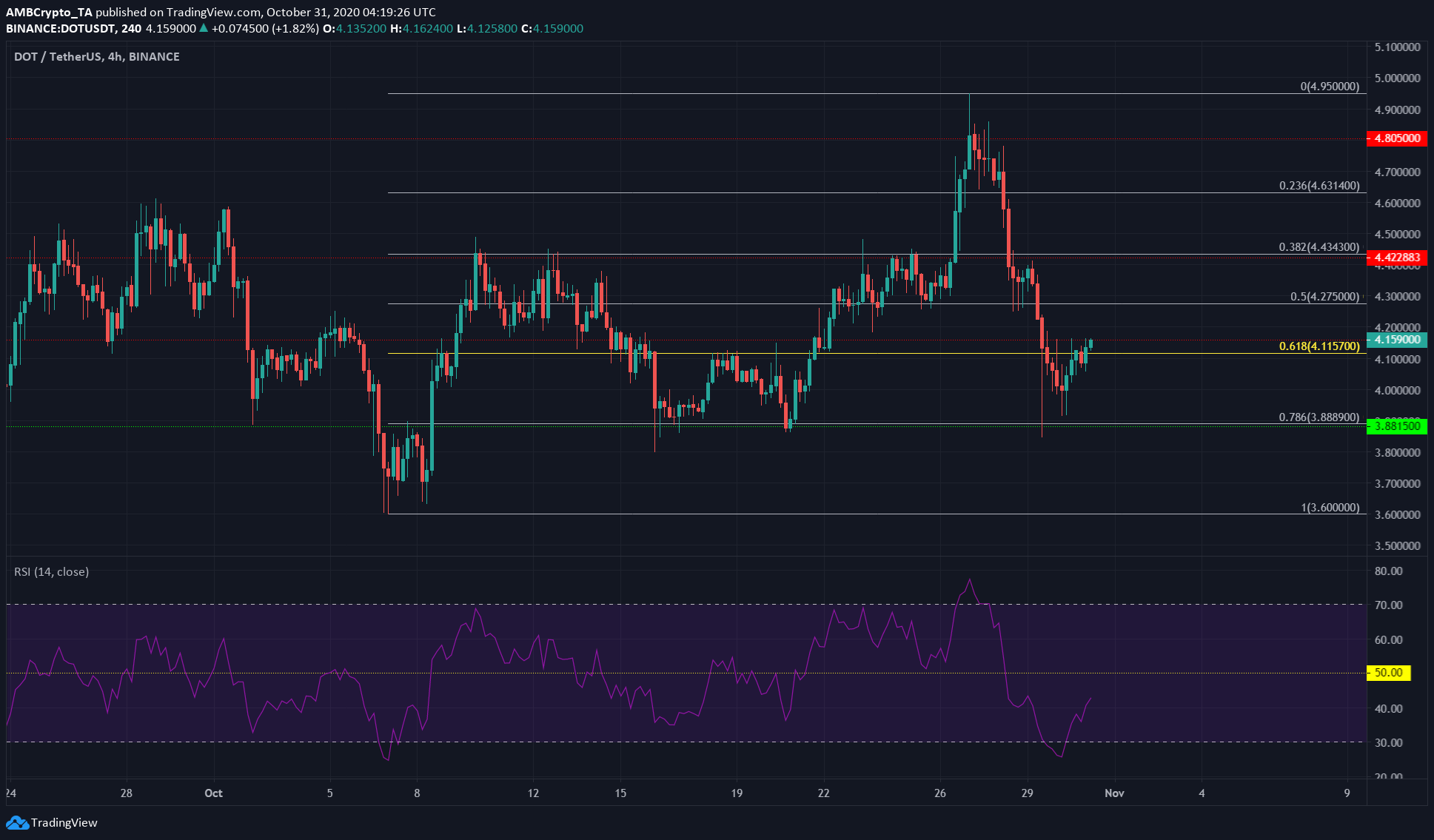1434x840 pixels.
Task: Click the 3.500000 price axis value
Action: tap(1397, 546)
